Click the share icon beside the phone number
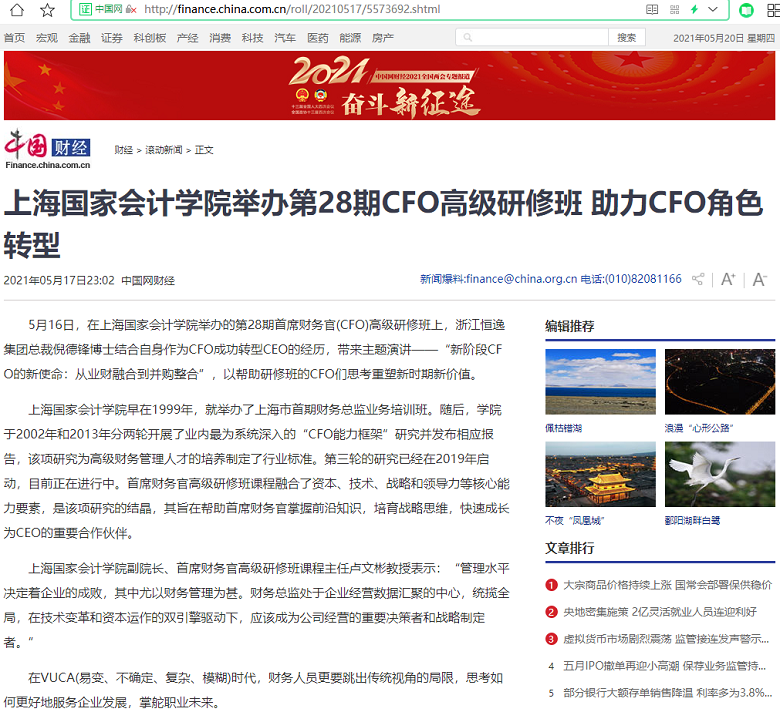Screen dimensions: 780x712 tap(698, 279)
